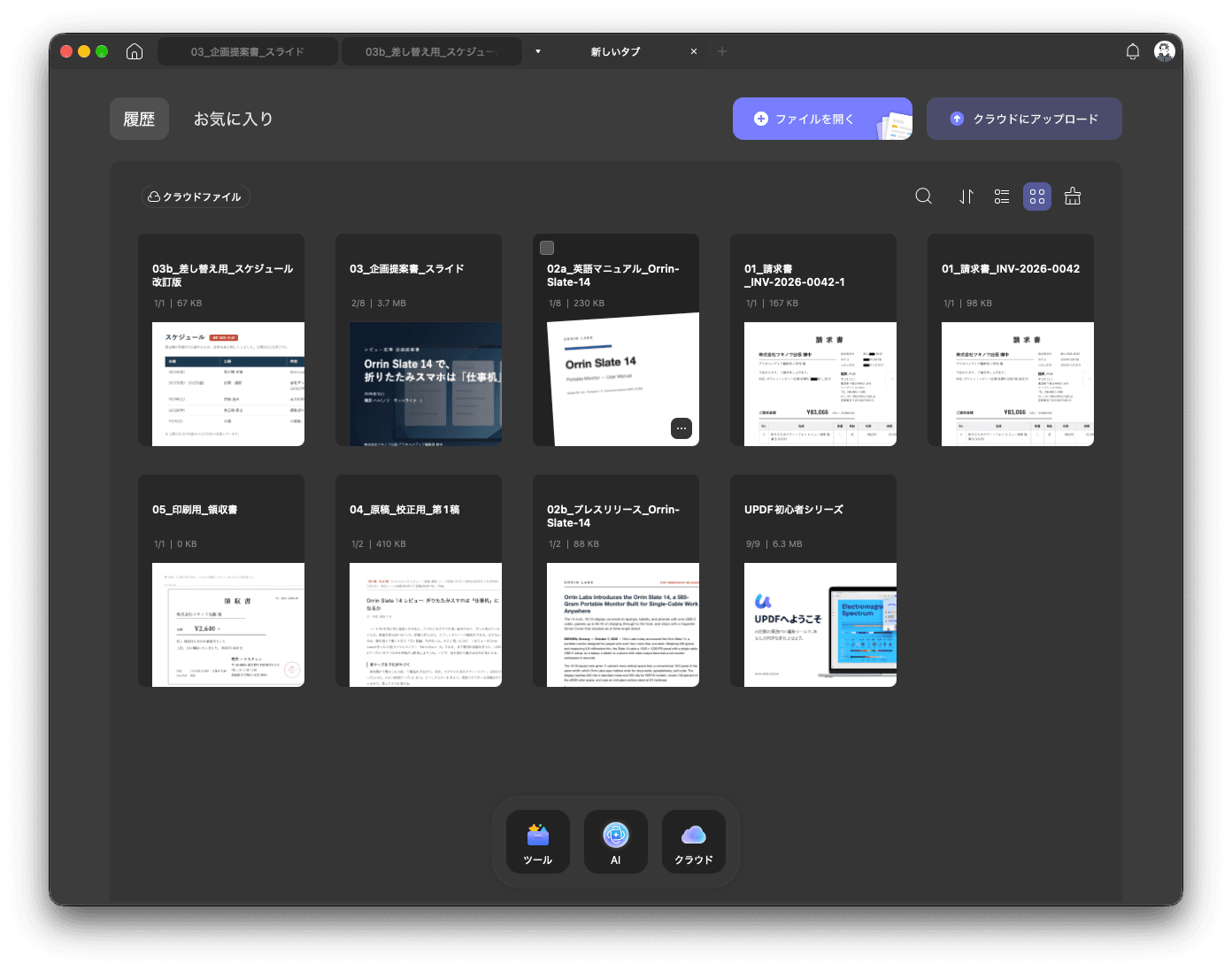
Task: Click the "2/8 | 3.7 MB" file info
Action: pos(379,303)
